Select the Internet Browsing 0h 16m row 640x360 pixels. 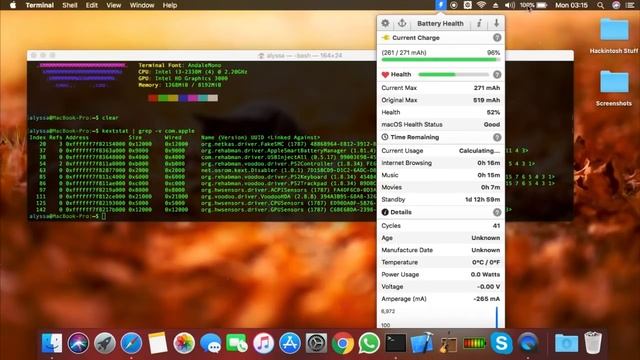click(440, 163)
